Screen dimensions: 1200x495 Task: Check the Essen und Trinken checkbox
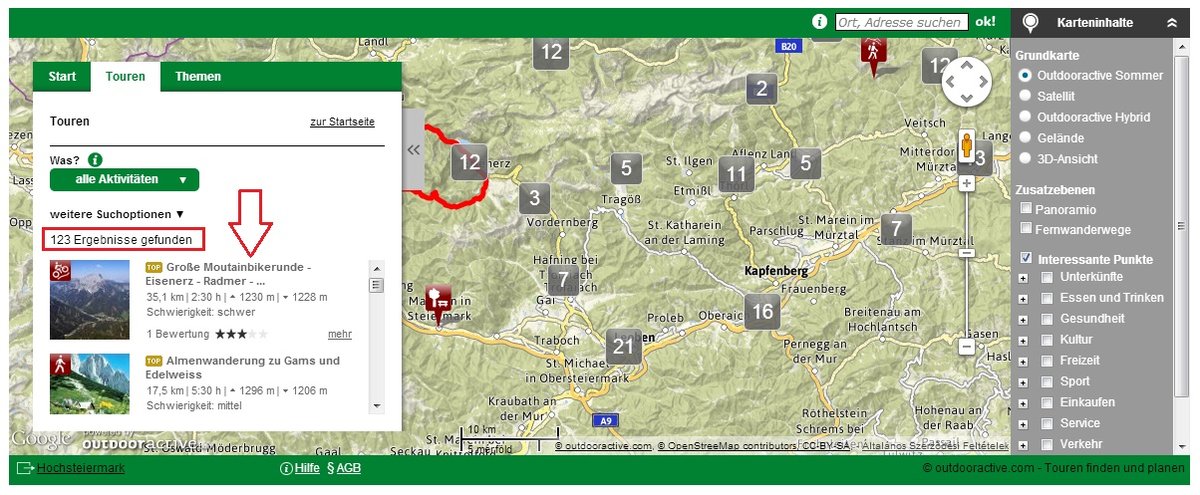[1047, 298]
